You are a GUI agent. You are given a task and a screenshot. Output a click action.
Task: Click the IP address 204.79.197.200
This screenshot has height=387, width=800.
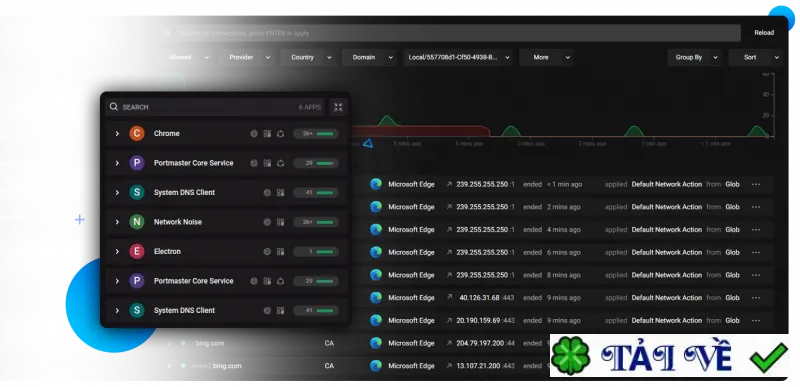click(x=480, y=343)
